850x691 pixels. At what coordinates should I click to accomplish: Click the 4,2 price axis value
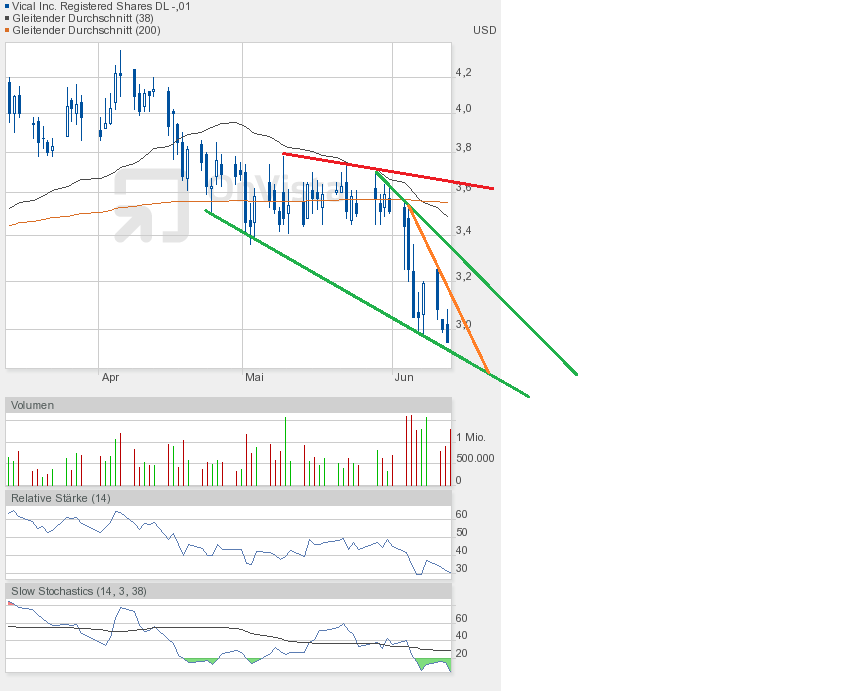[x=463, y=73]
